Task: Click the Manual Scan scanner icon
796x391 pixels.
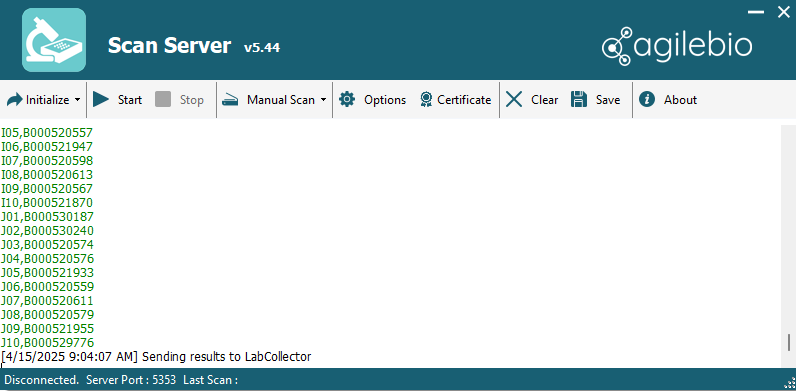Action: point(230,100)
